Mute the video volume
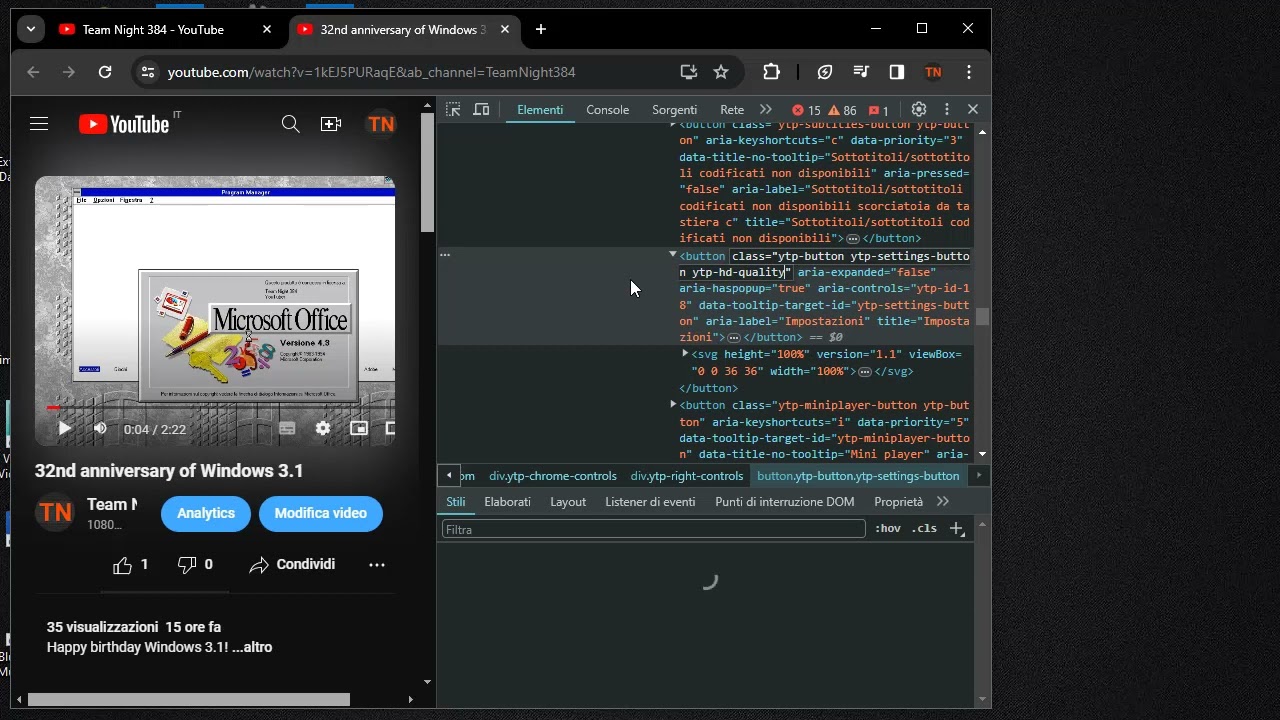1280x720 pixels. [100, 429]
